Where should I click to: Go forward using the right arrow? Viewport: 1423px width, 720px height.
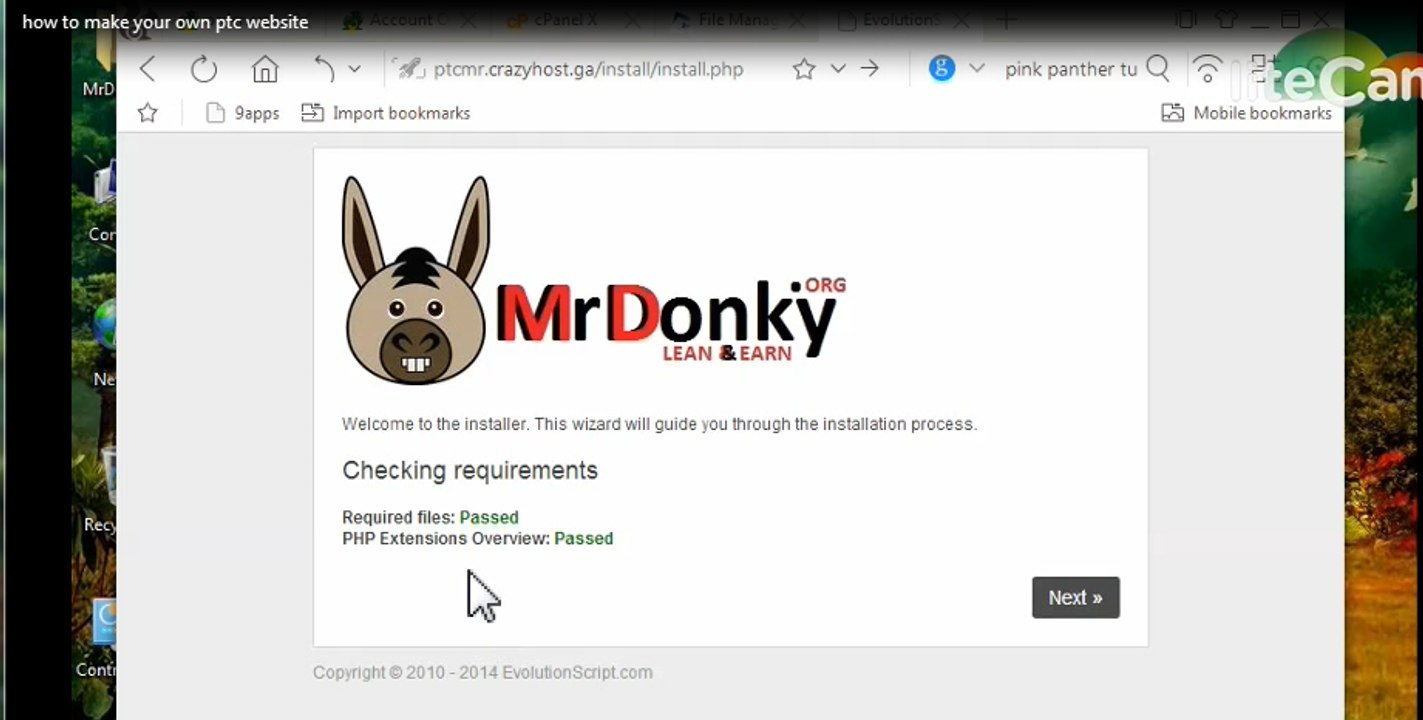point(870,69)
